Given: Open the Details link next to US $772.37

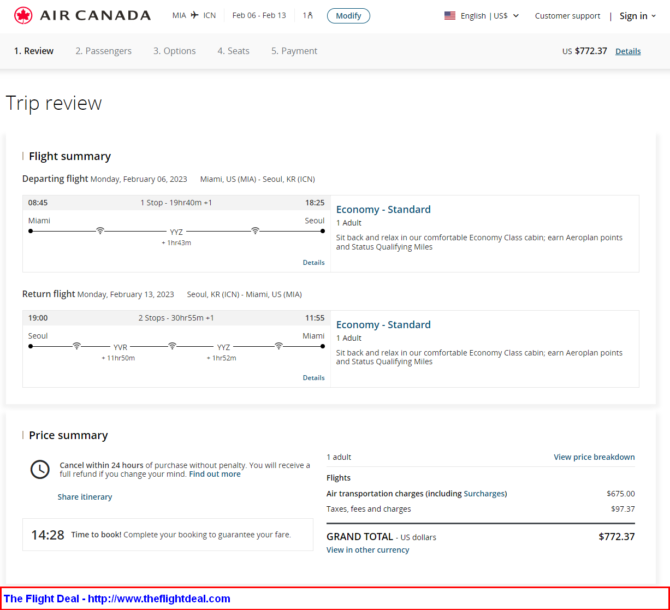Looking at the screenshot, I should point(628,51).
